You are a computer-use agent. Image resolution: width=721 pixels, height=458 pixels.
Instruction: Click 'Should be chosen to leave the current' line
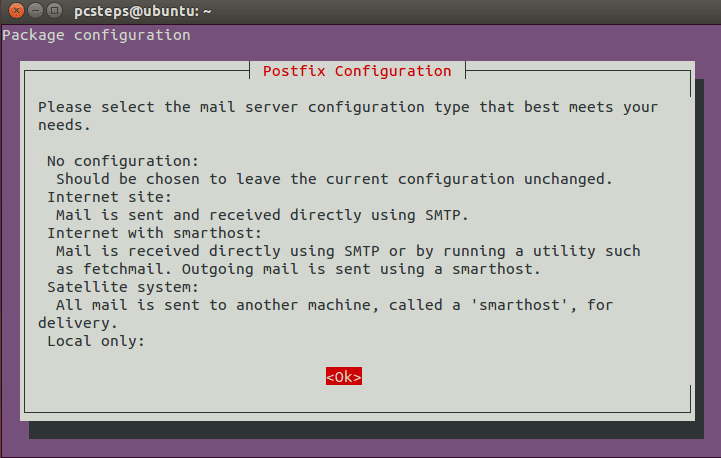[x=334, y=179]
